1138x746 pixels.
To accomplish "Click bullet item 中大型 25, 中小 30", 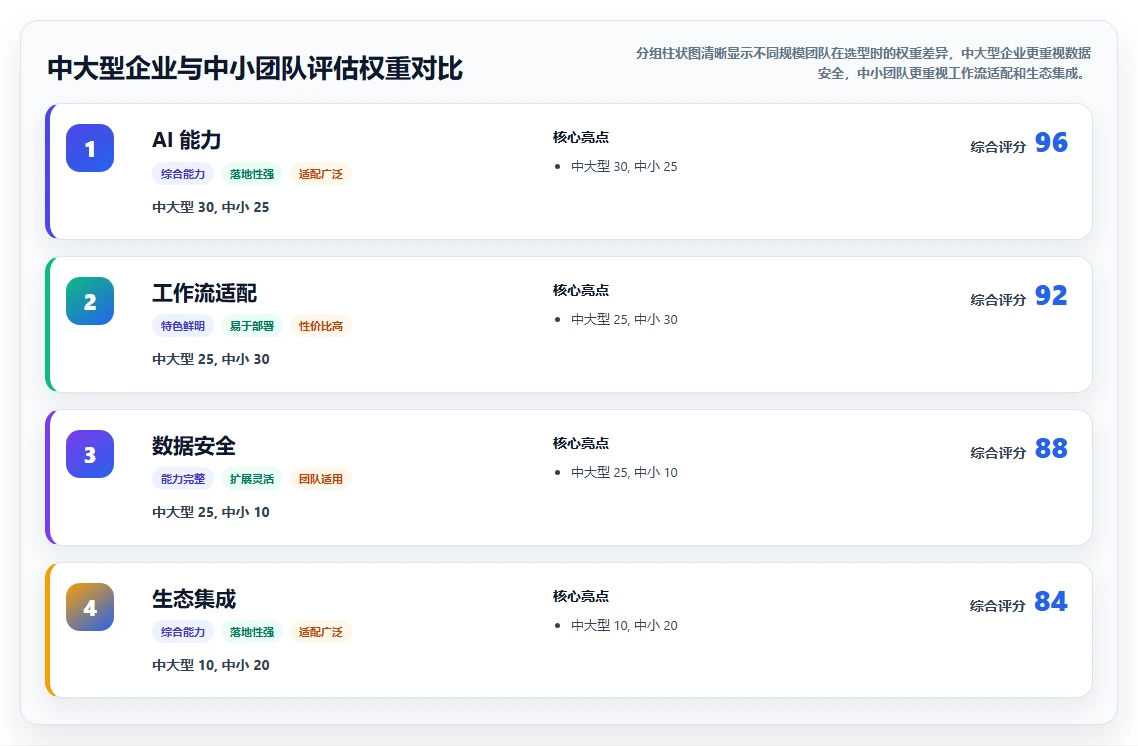I will [x=624, y=320].
